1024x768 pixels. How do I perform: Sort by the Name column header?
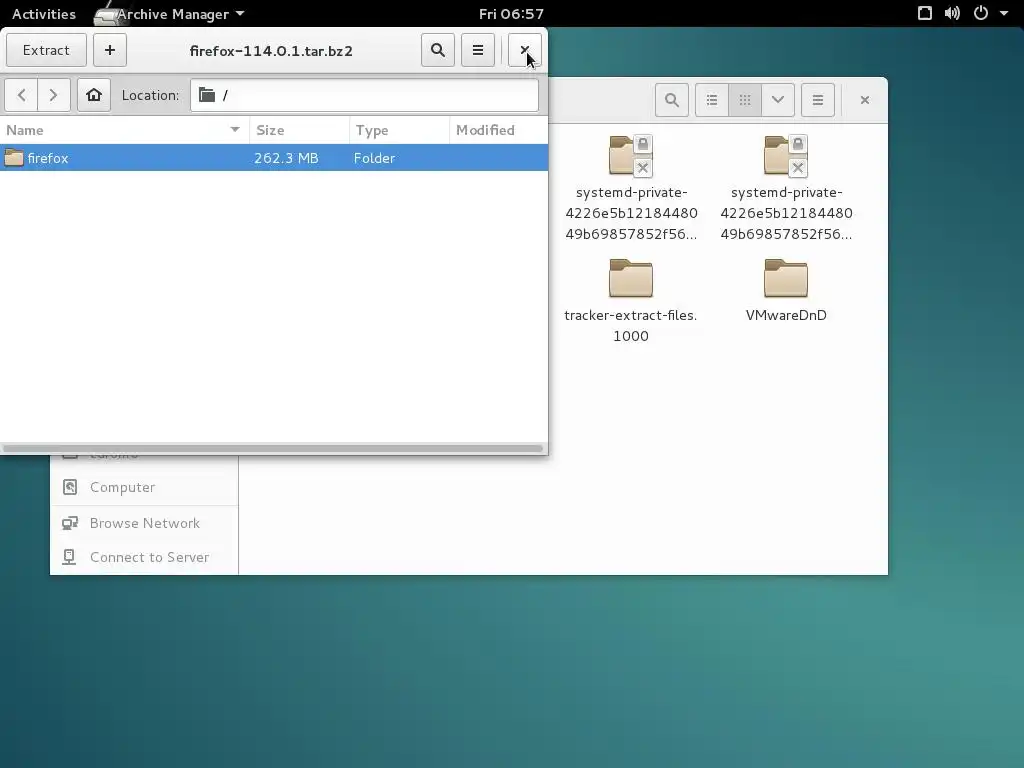pos(124,130)
